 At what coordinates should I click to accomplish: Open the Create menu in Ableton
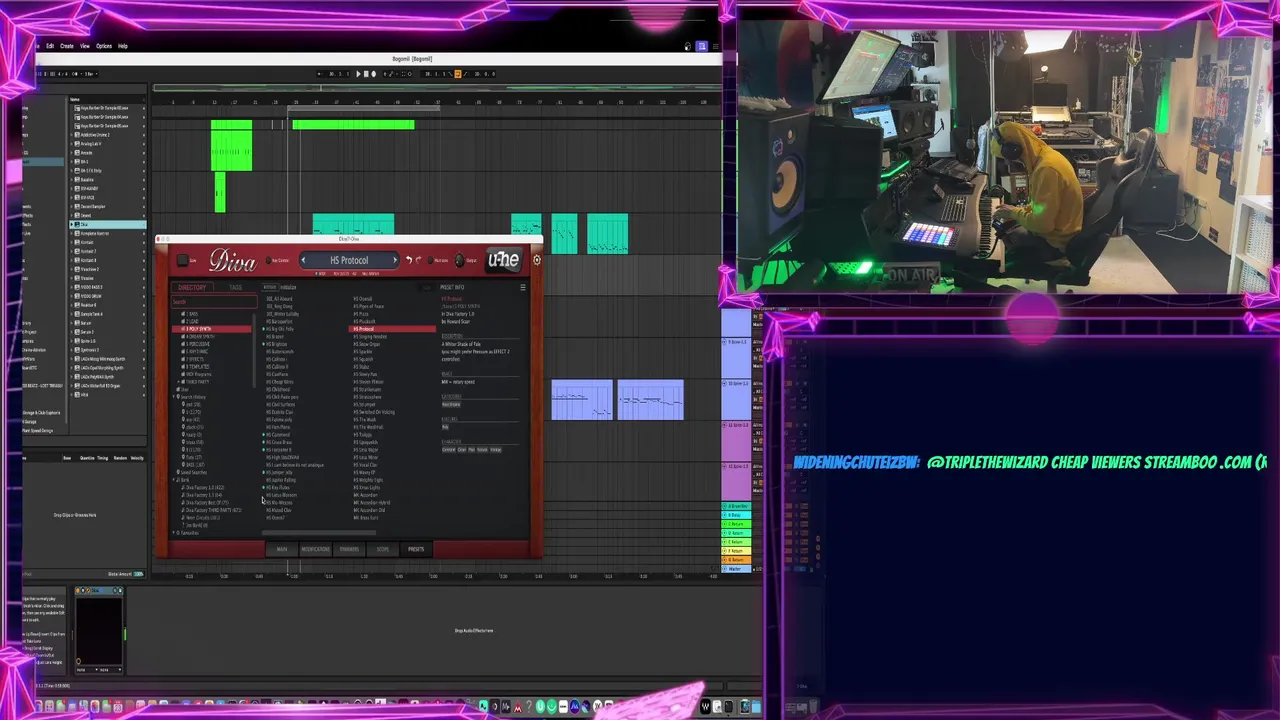tap(67, 46)
